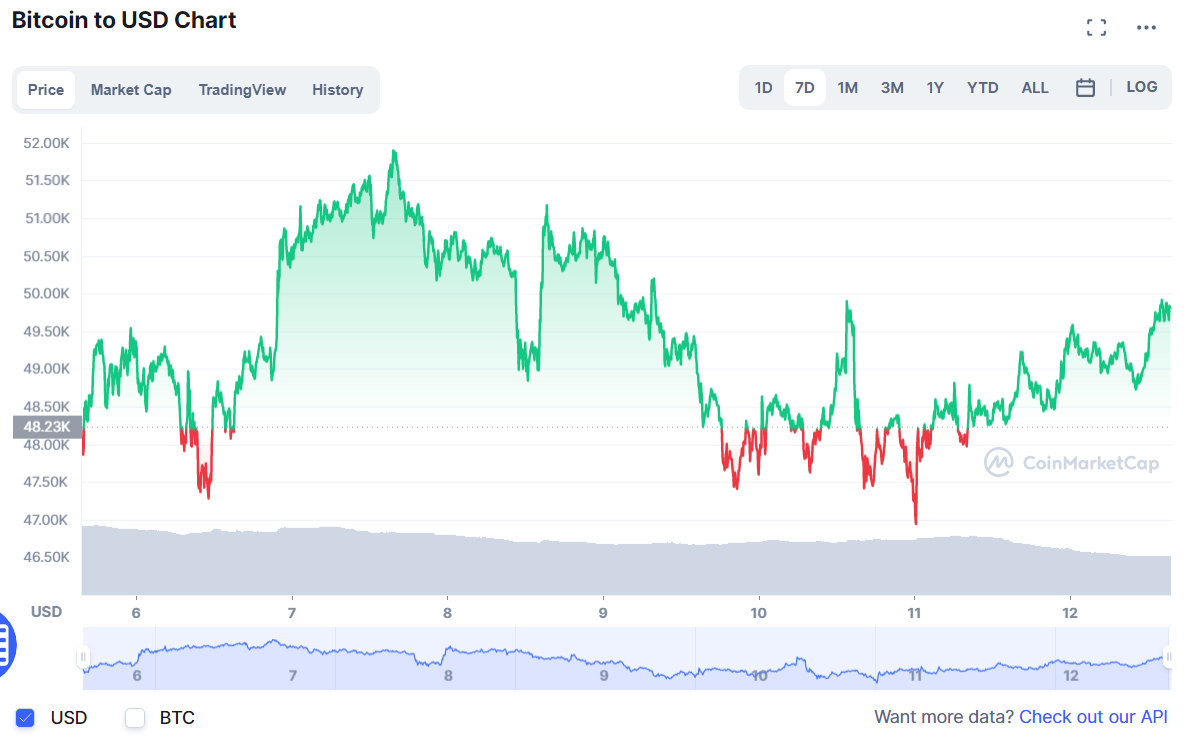Toggle logarithmic scale with the LOG button

coord(1141,87)
